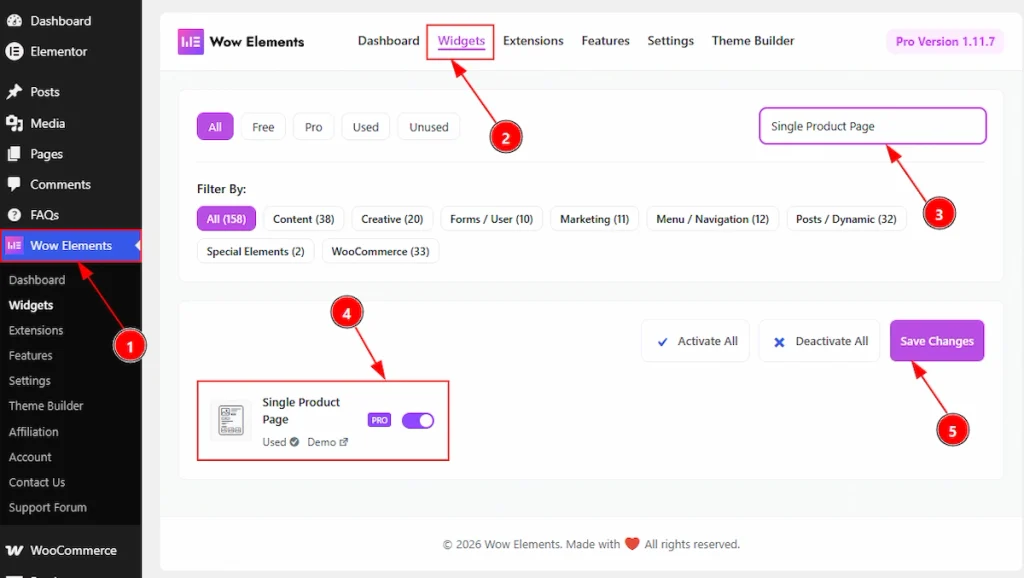Click the WooCommerce logo icon in sidebar
Image resolution: width=1024 pixels, height=578 pixels.
[x=14, y=551]
